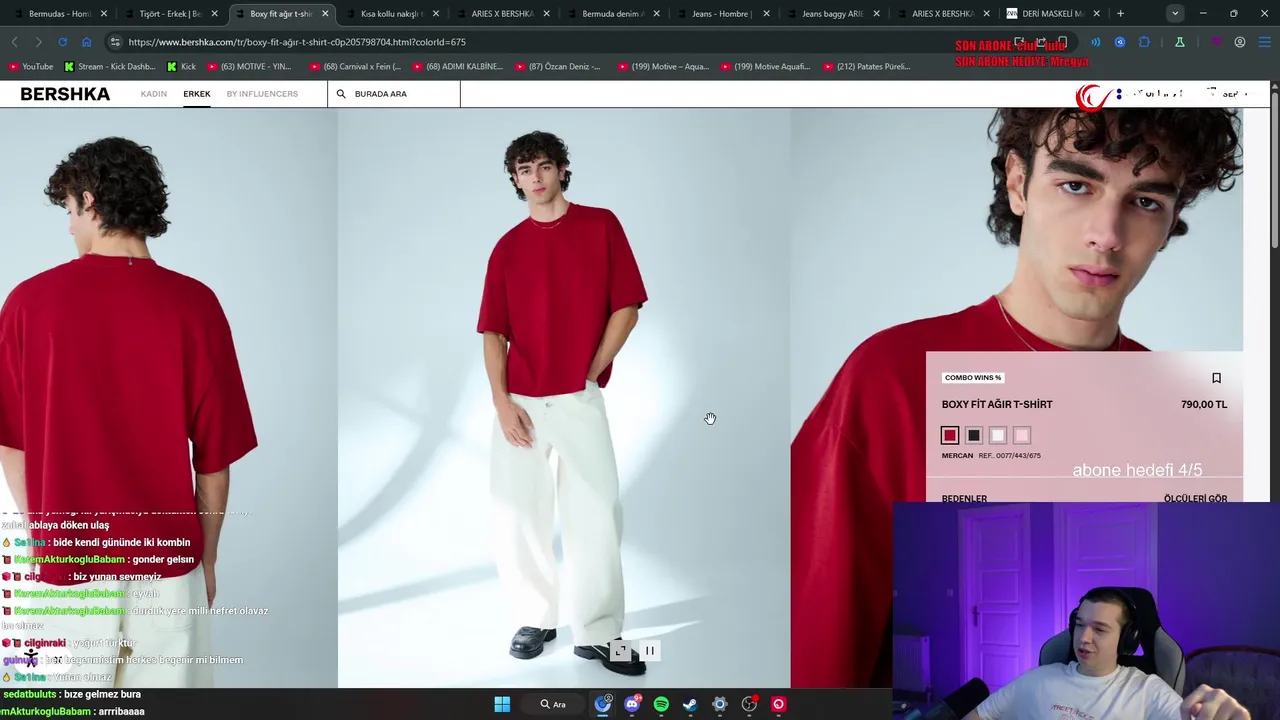The width and height of the screenshot is (1280, 720).
Task: Open the Windows Start menu
Action: pos(502,704)
